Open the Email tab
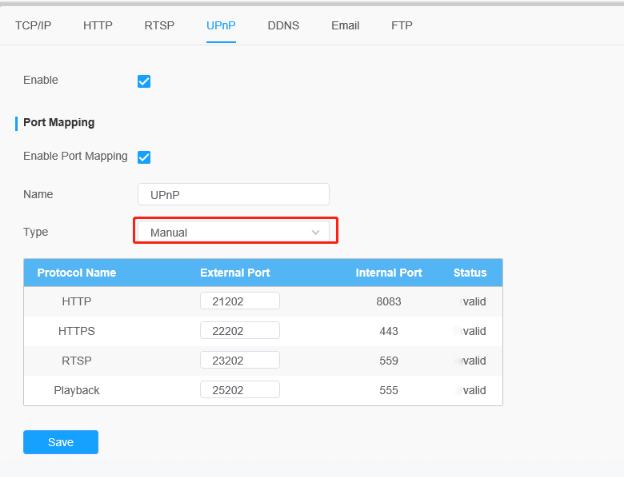624x477 pixels. [x=345, y=25]
